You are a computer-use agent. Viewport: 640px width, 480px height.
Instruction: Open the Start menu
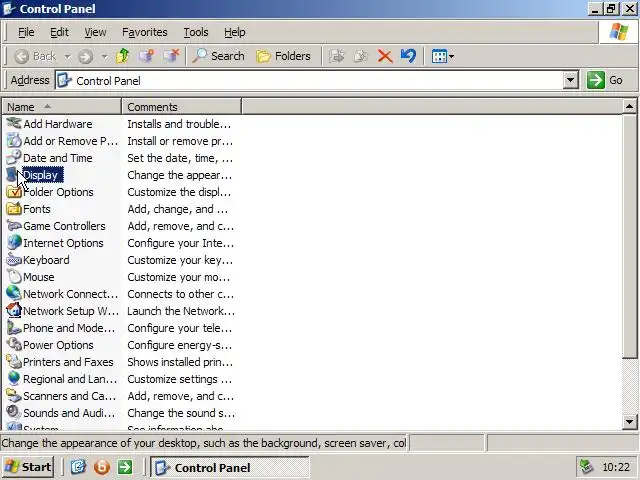point(28,467)
